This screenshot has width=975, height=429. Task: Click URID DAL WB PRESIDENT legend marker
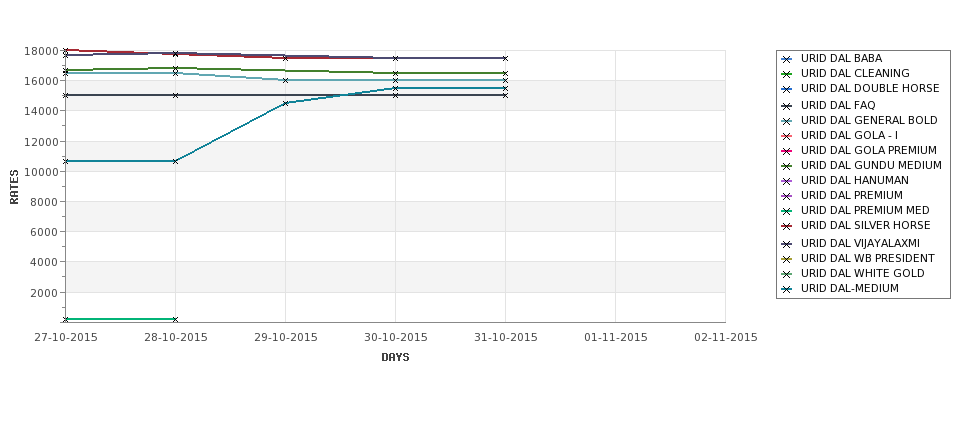click(787, 259)
